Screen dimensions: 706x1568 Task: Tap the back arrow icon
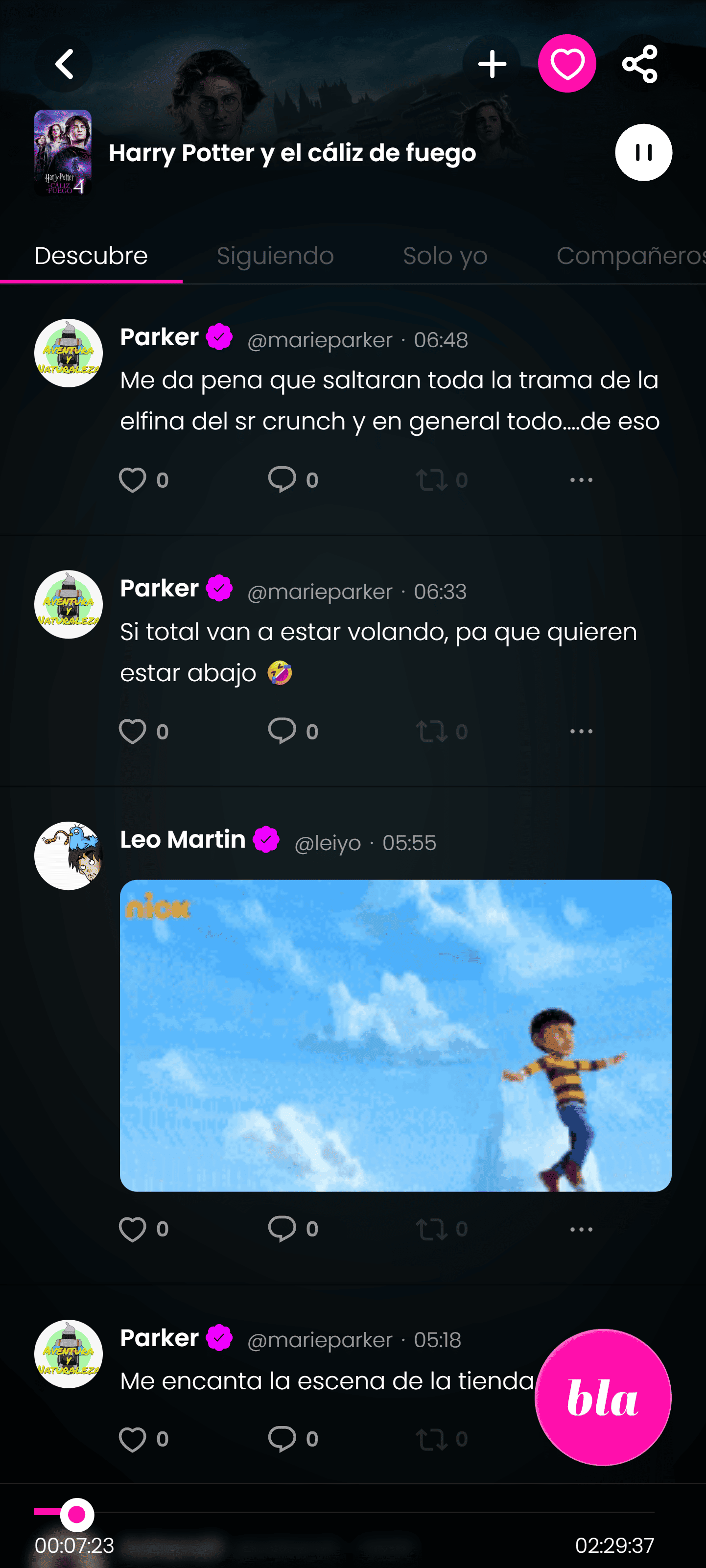coord(64,64)
